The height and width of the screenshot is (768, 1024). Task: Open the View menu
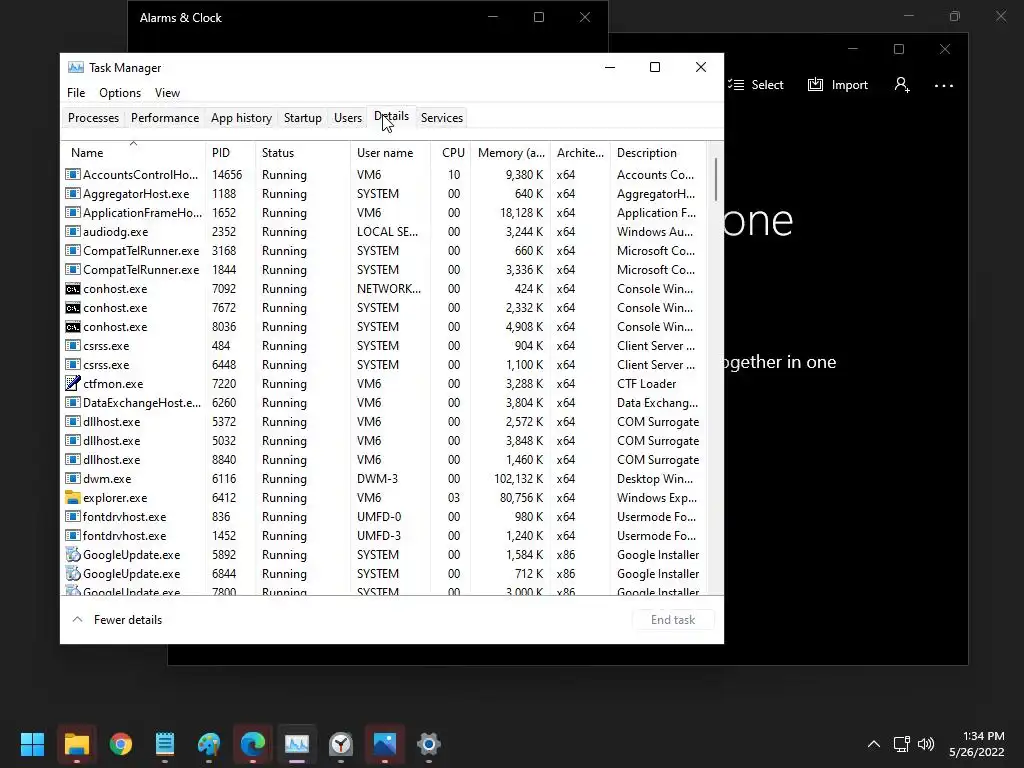pyautogui.click(x=167, y=93)
